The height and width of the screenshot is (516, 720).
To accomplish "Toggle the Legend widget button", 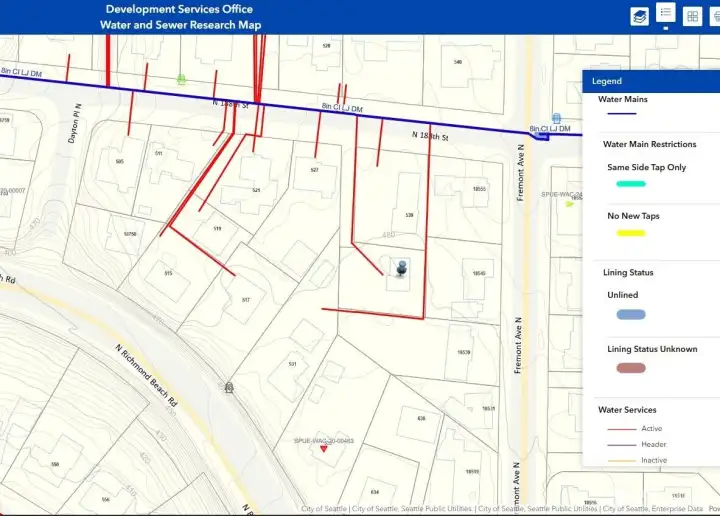I will [665, 14].
